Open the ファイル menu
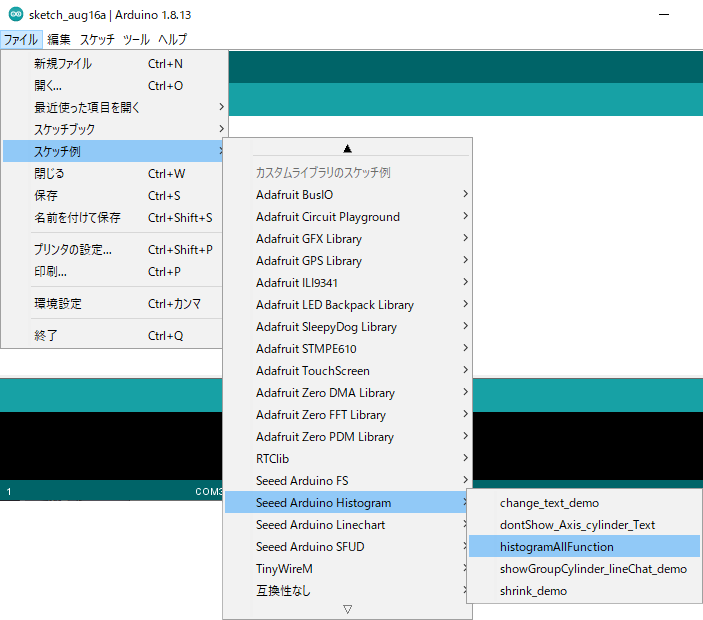 pos(20,40)
